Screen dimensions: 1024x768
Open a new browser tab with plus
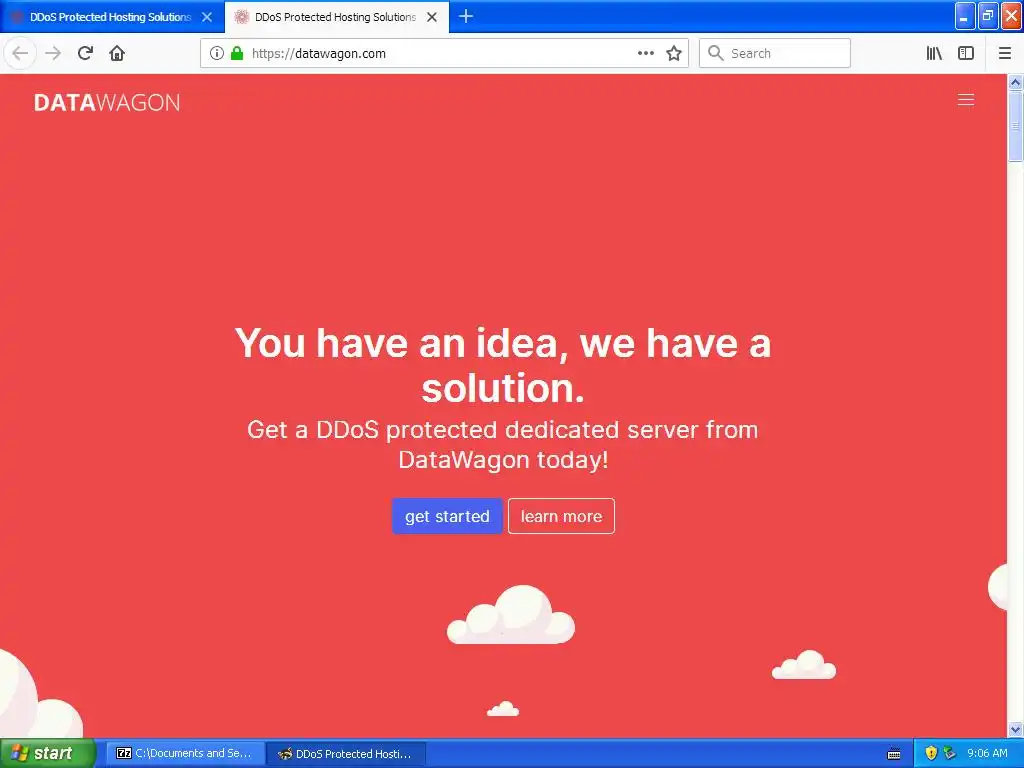[466, 17]
